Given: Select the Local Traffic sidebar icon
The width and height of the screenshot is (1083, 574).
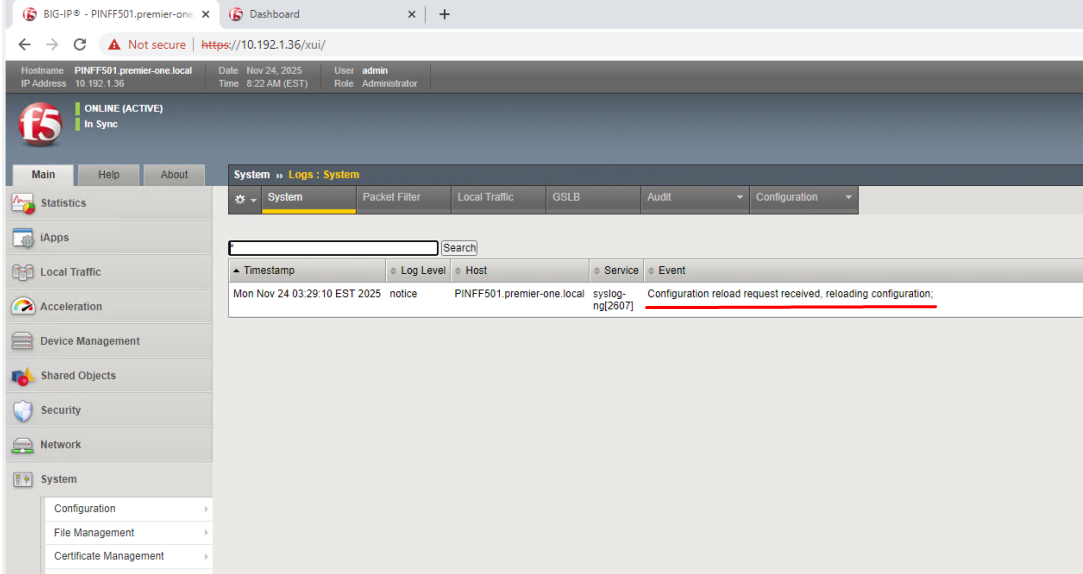Looking at the screenshot, I should click(x=22, y=272).
